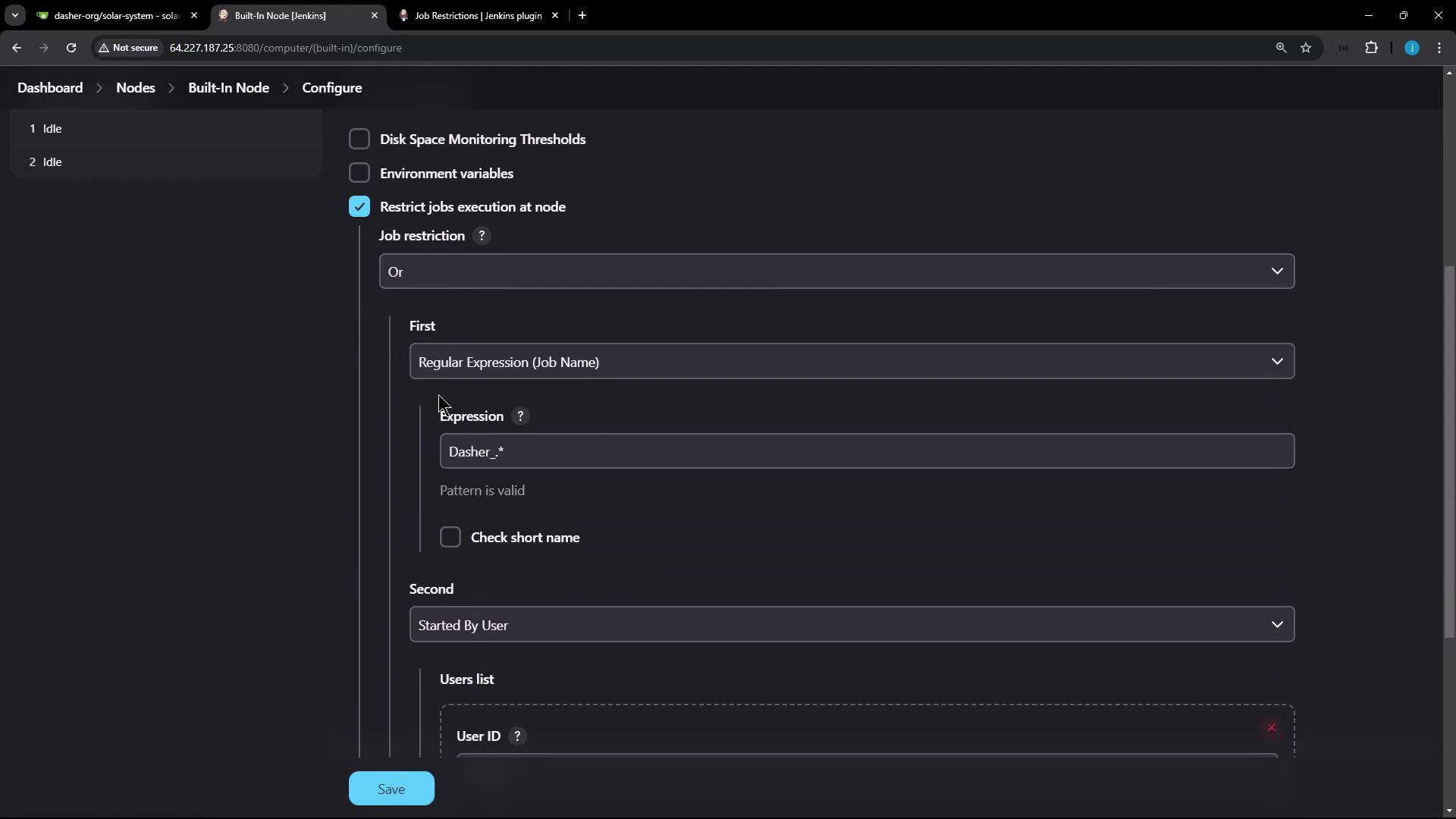Go to the Nodes breadcrumb link
Image resolution: width=1456 pixels, height=819 pixels.
(136, 88)
